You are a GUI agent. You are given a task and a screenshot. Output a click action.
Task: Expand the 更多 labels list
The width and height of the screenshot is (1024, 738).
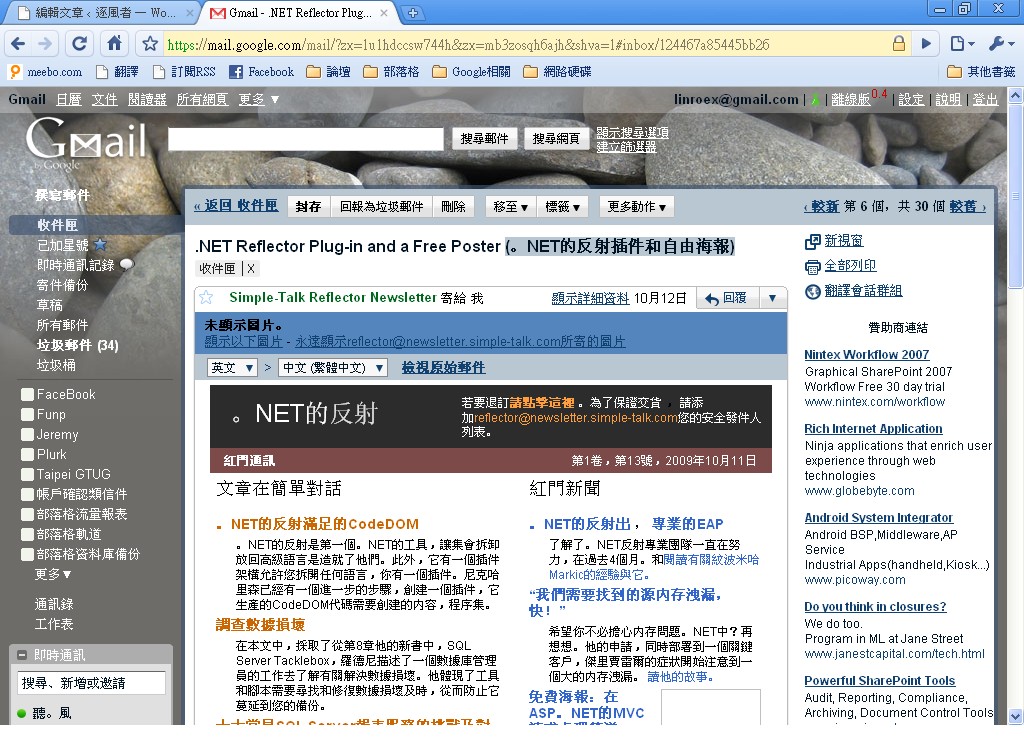point(53,574)
